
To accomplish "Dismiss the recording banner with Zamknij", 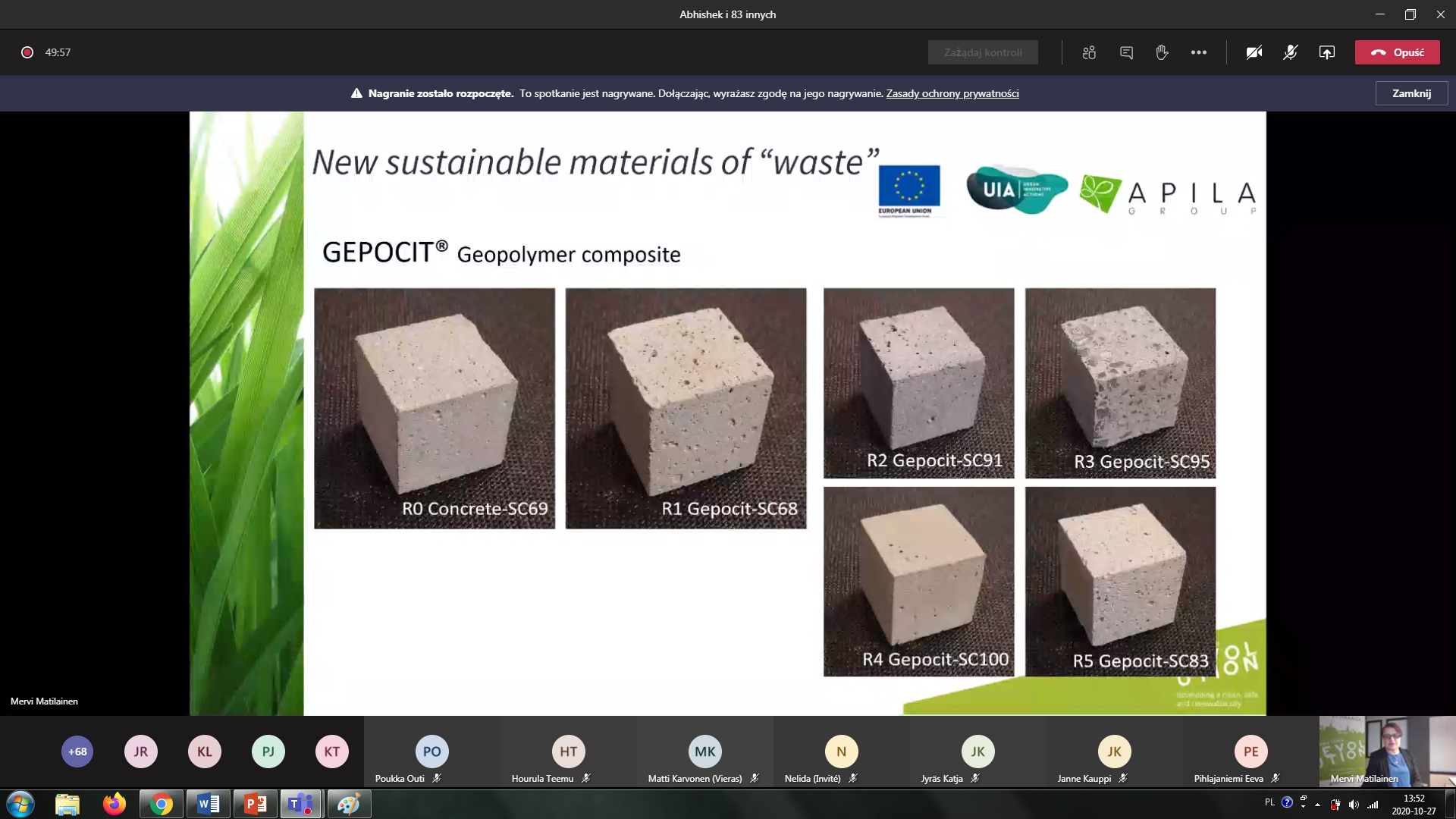I will tap(1411, 93).
